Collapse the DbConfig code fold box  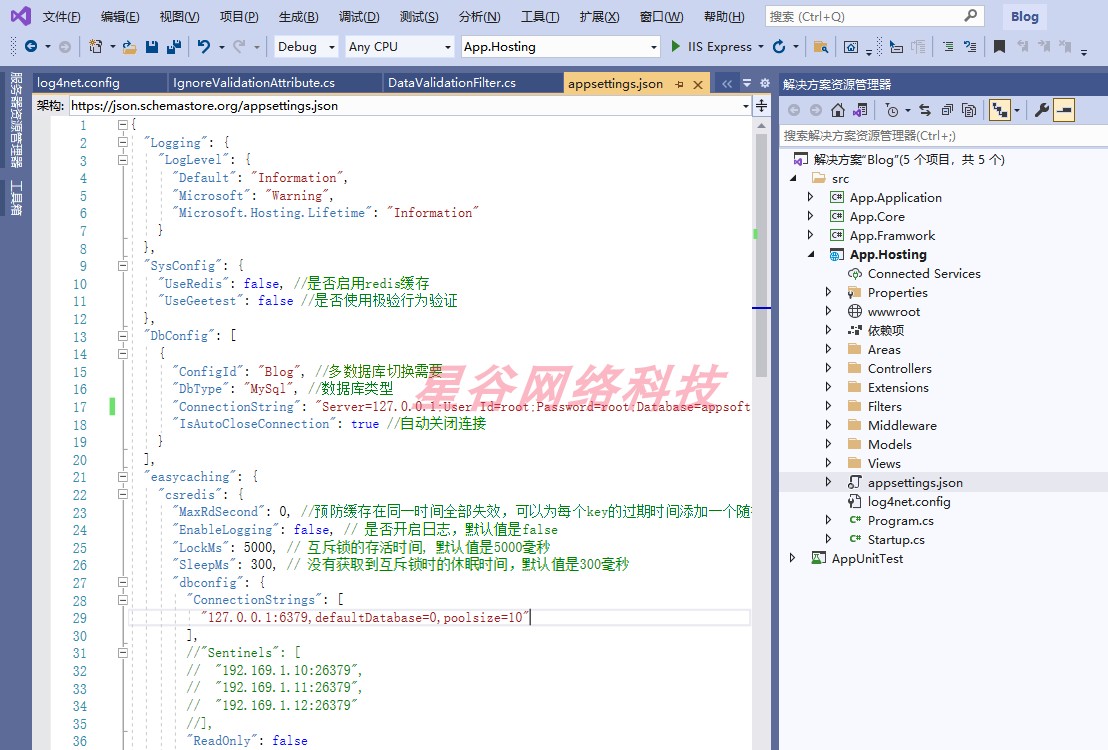(x=122, y=336)
